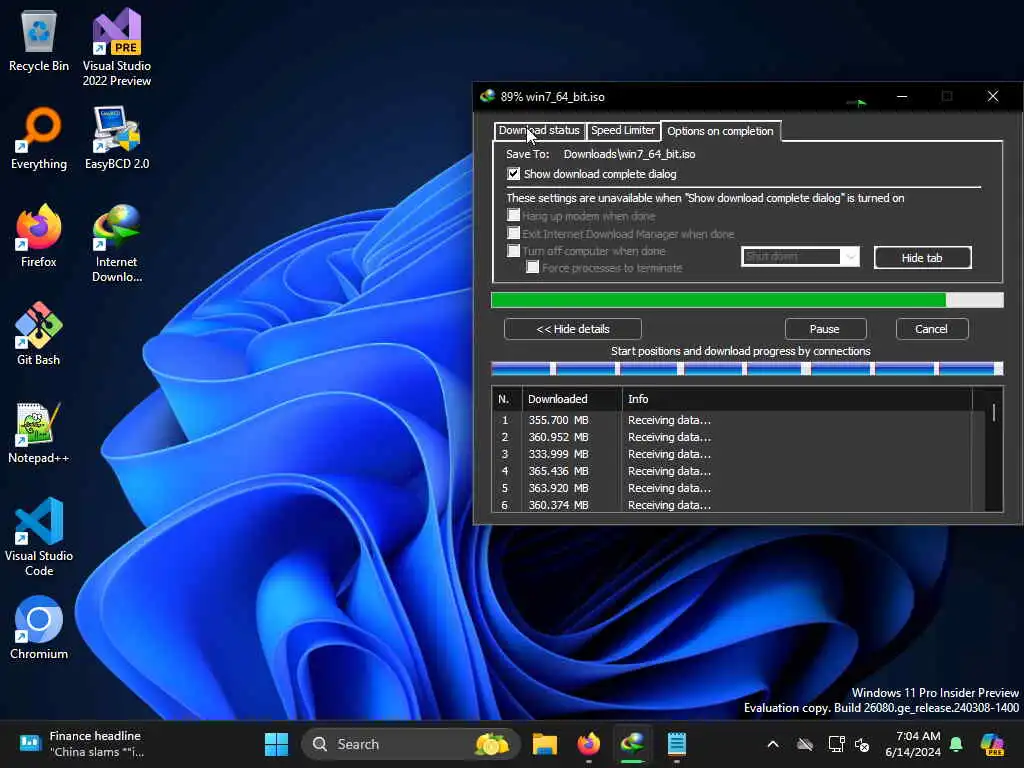
Task: Click the network display tray icon
Action: point(837,744)
